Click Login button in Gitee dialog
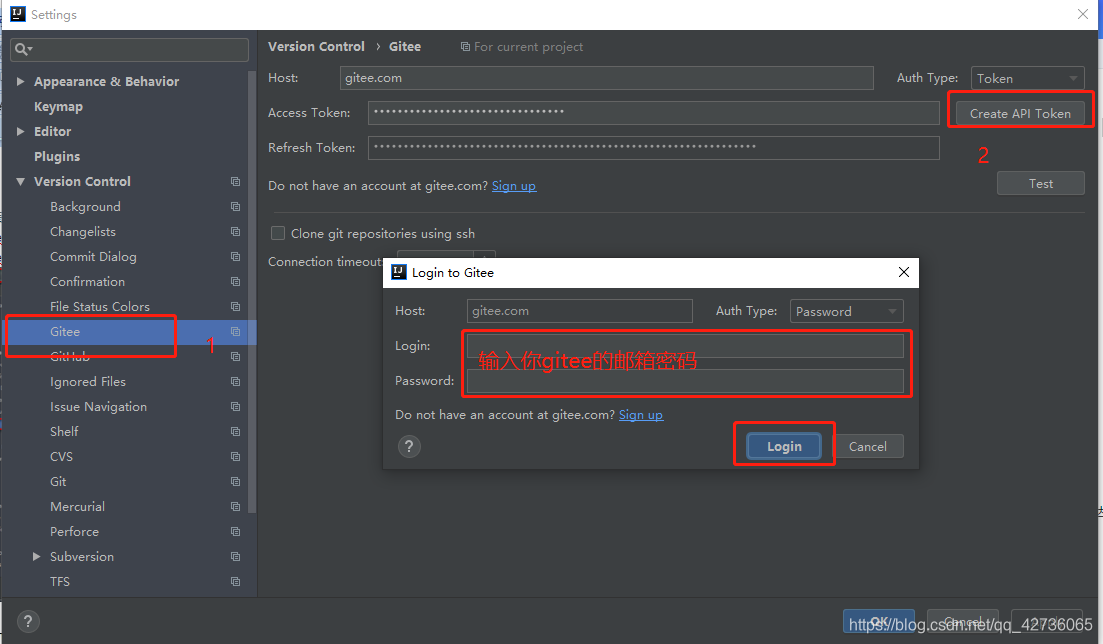Image resolution: width=1103 pixels, height=644 pixels. [x=784, y=446]
